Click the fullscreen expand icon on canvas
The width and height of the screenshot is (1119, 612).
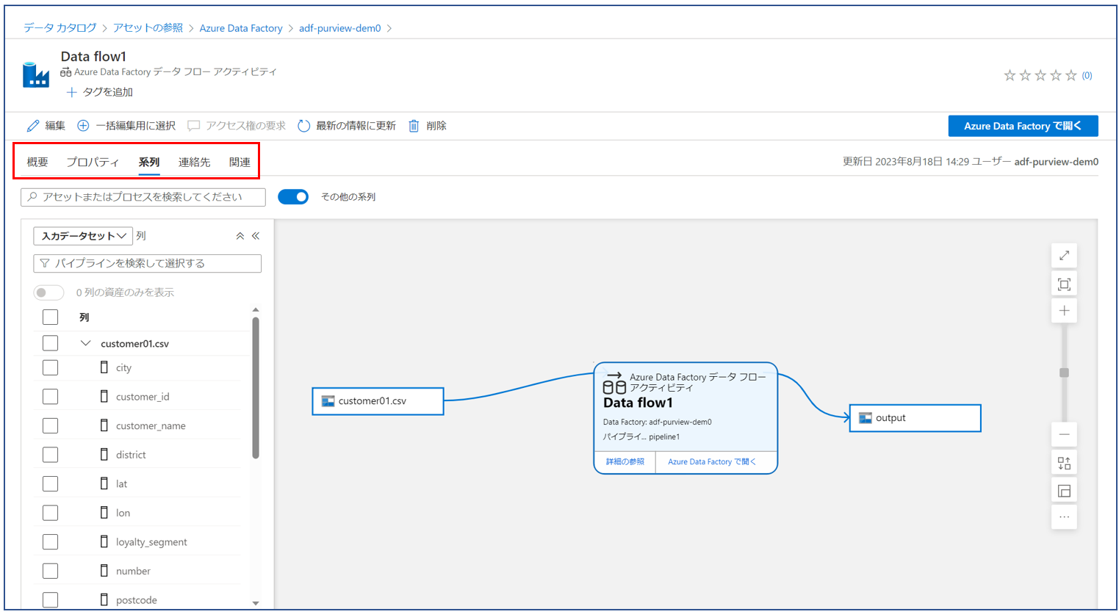(1064, 256)
